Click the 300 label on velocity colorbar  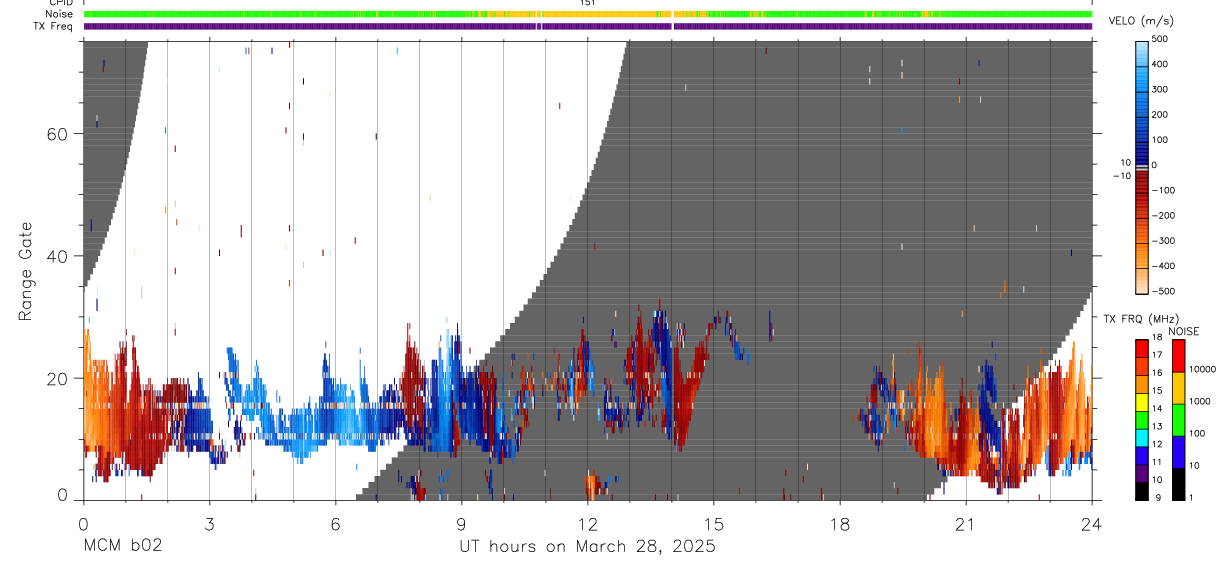click(x=1161, y=89)
